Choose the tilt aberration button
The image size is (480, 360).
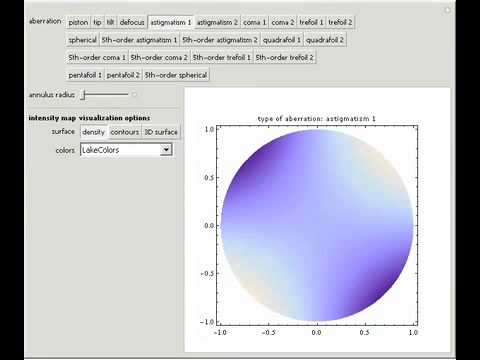(110, 22)
